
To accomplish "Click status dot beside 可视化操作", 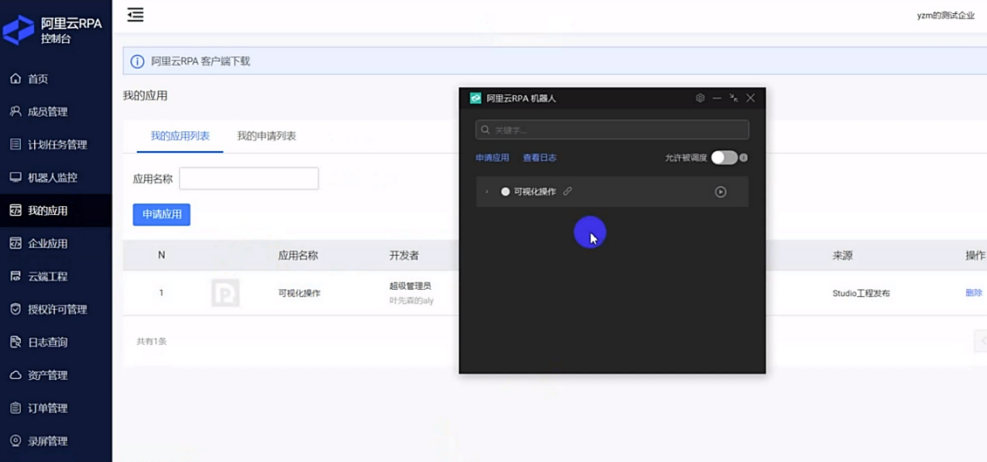I will coord(505,192).
